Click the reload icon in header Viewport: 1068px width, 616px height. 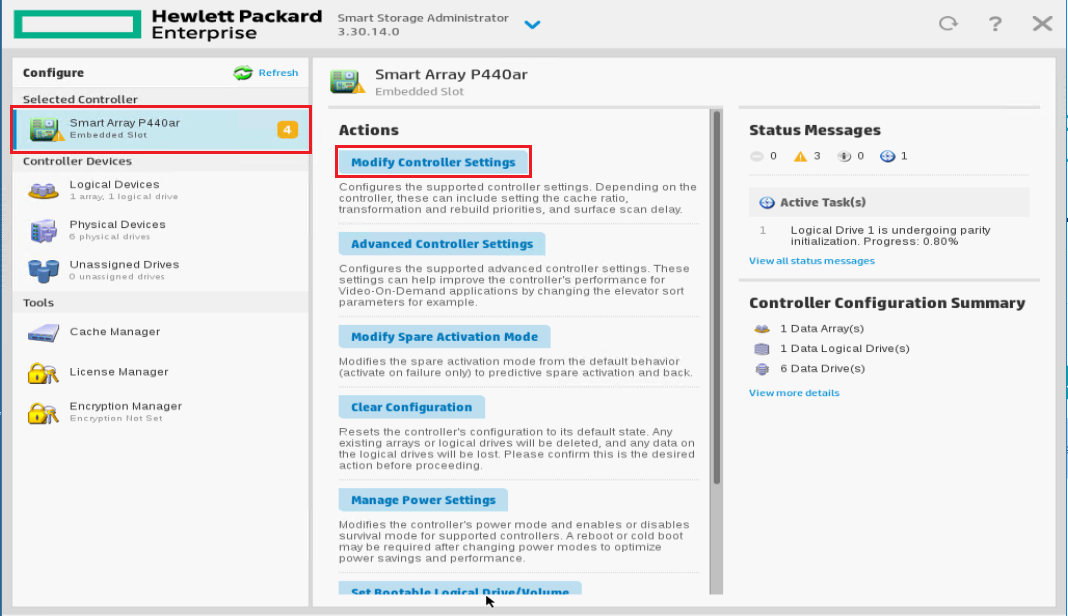948,24
